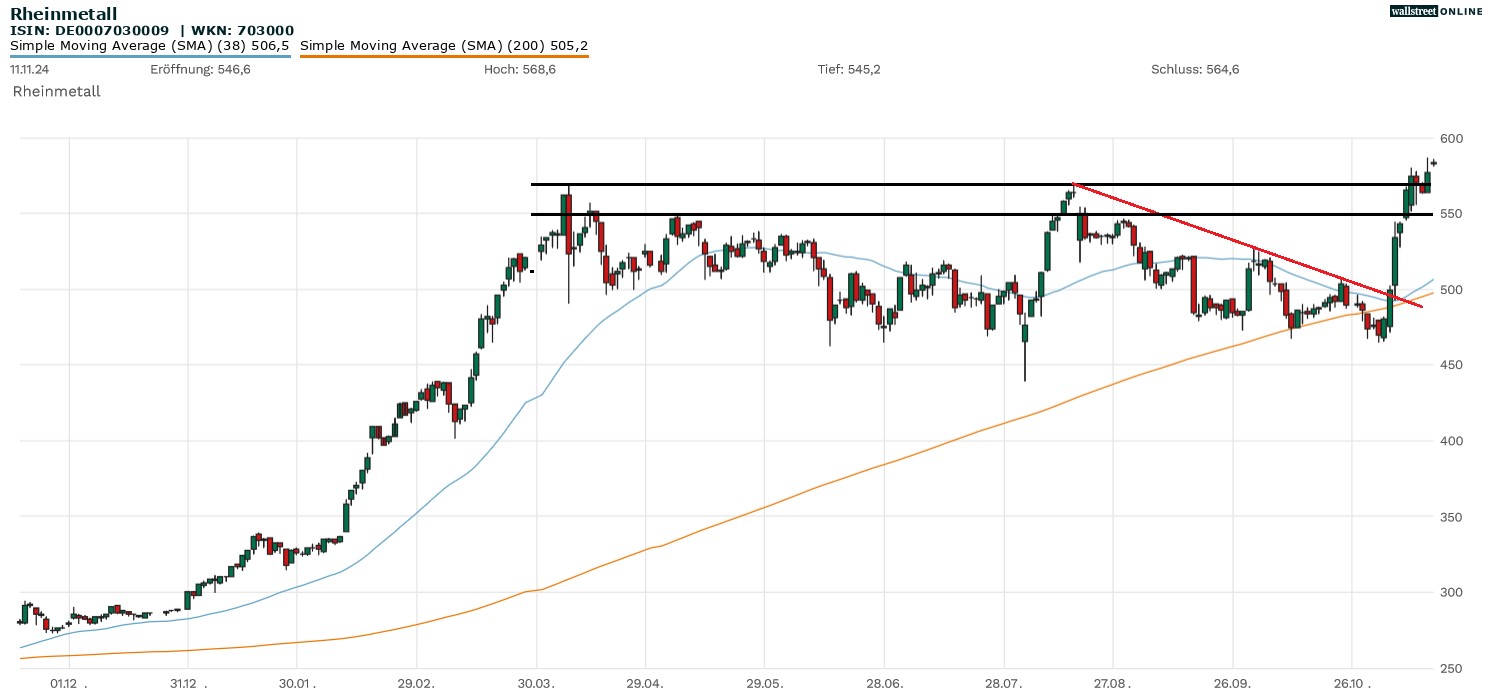Click the wallstreet ONLINE logo
Viewport: 1490px width, 689px height.
click(x=1436, y=11)
